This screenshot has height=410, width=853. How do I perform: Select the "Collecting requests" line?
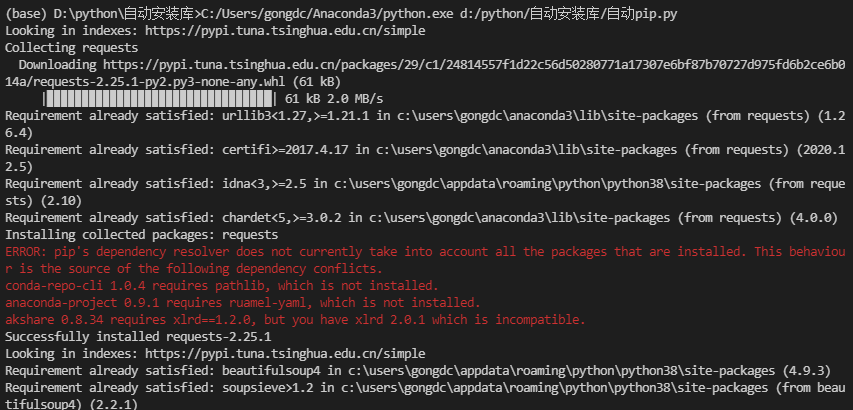(69, 48)
